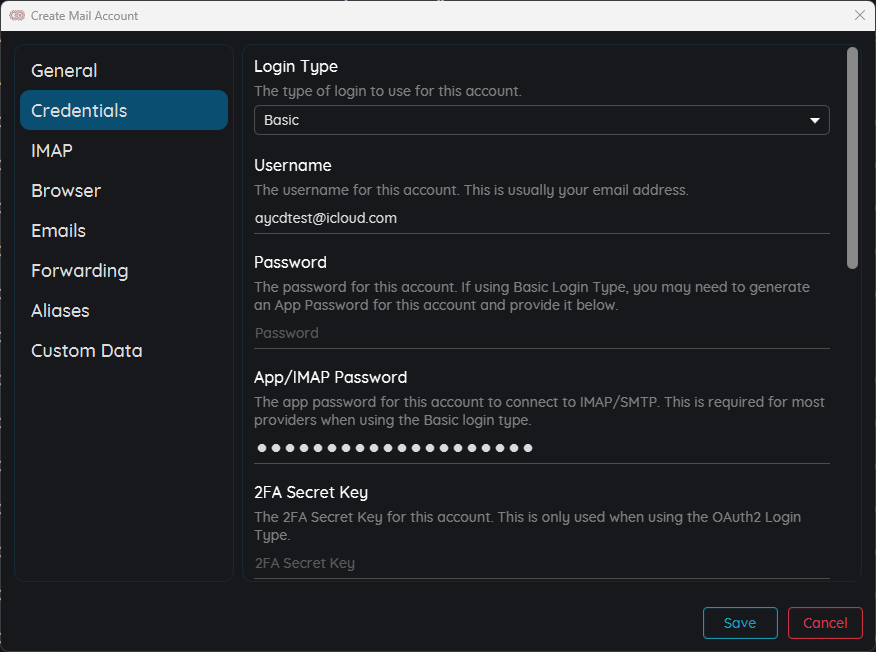Focus the 2FA Secret Key input field
Screen dimensions: 876x652
541,563
